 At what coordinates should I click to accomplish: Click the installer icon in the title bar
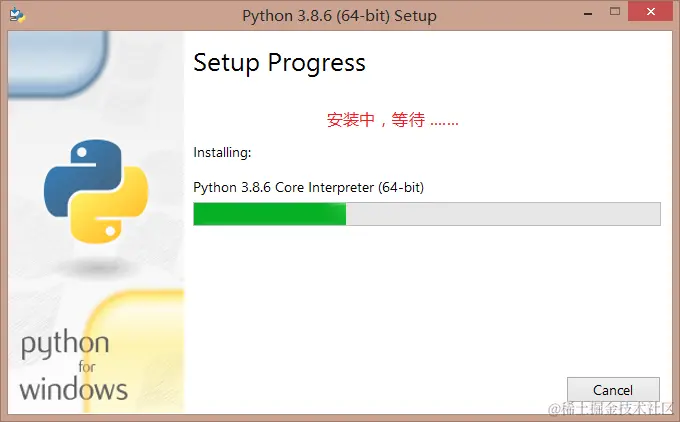pos(17,14)
